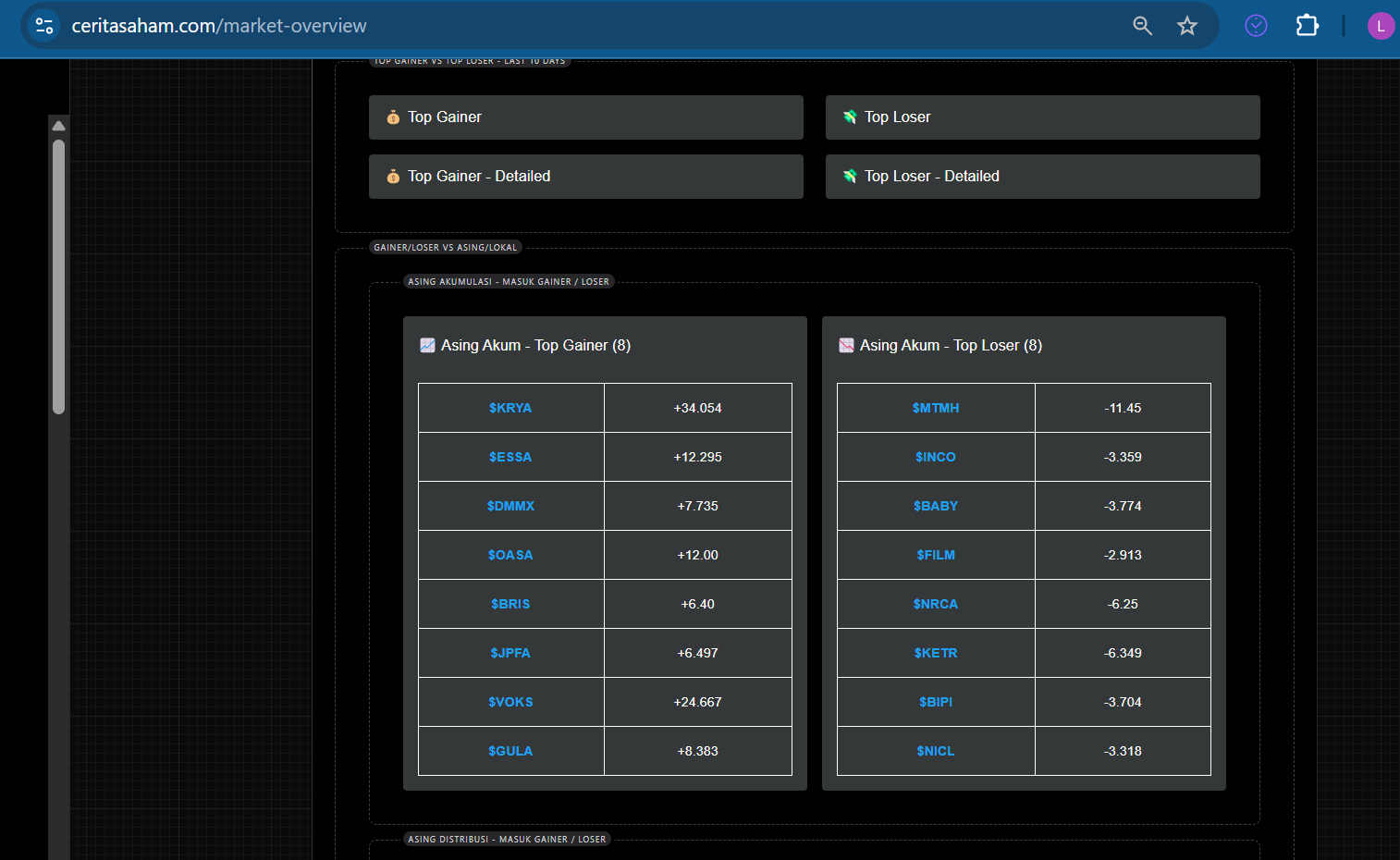Click the GAINER/LOSER VS ASING/LOKAL section label
Image resolution: width=1400 pixels, height=860 pixels.
point(446,248)
